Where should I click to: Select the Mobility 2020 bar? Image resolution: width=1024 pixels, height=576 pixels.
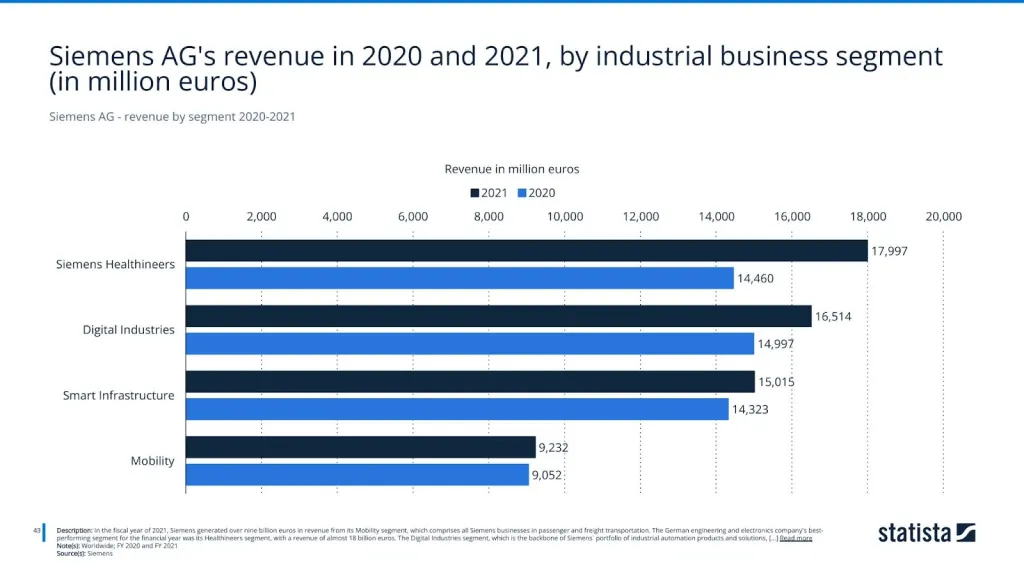[357, 475]
